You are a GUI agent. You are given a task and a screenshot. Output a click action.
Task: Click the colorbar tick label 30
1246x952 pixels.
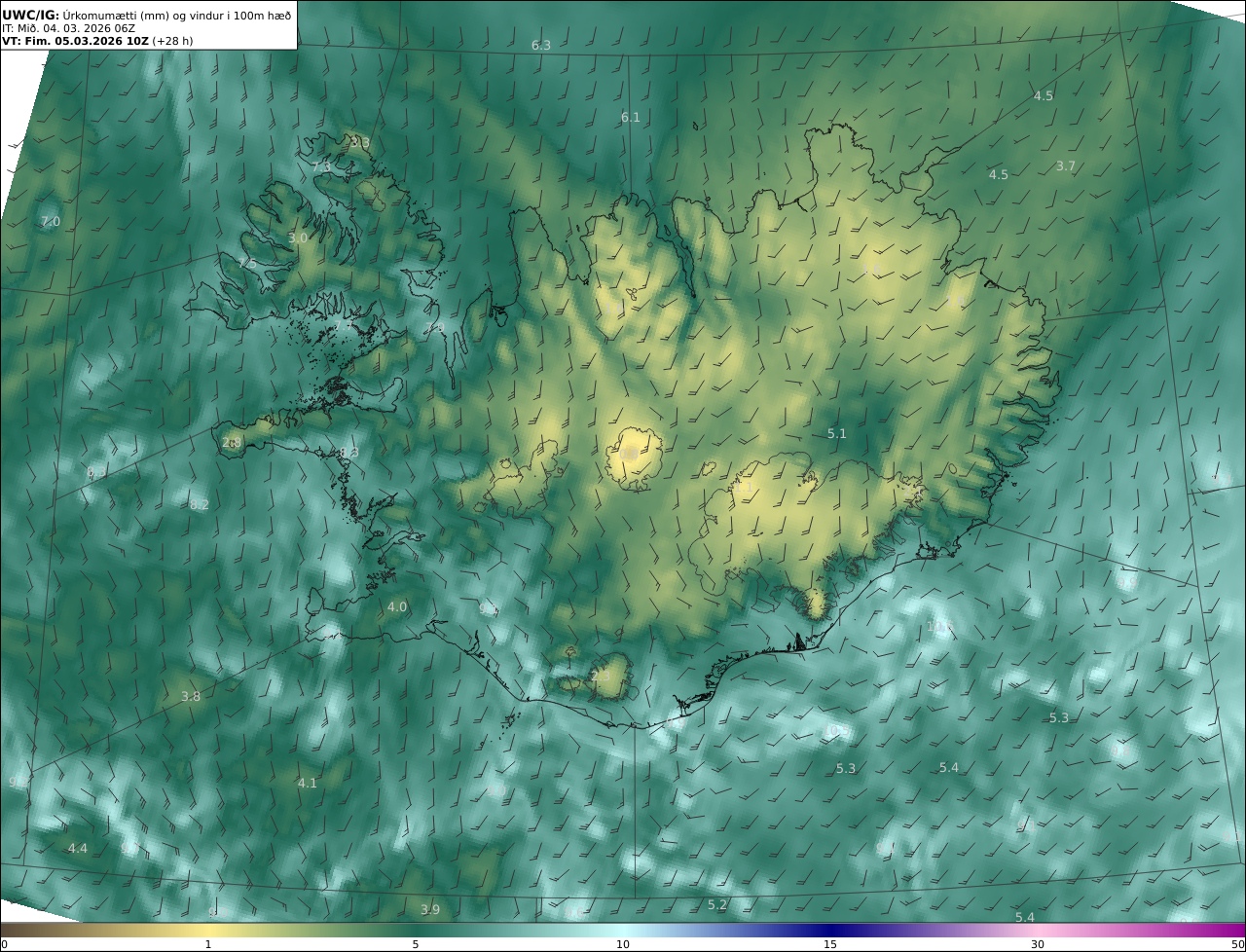(x=1038, y=945)
